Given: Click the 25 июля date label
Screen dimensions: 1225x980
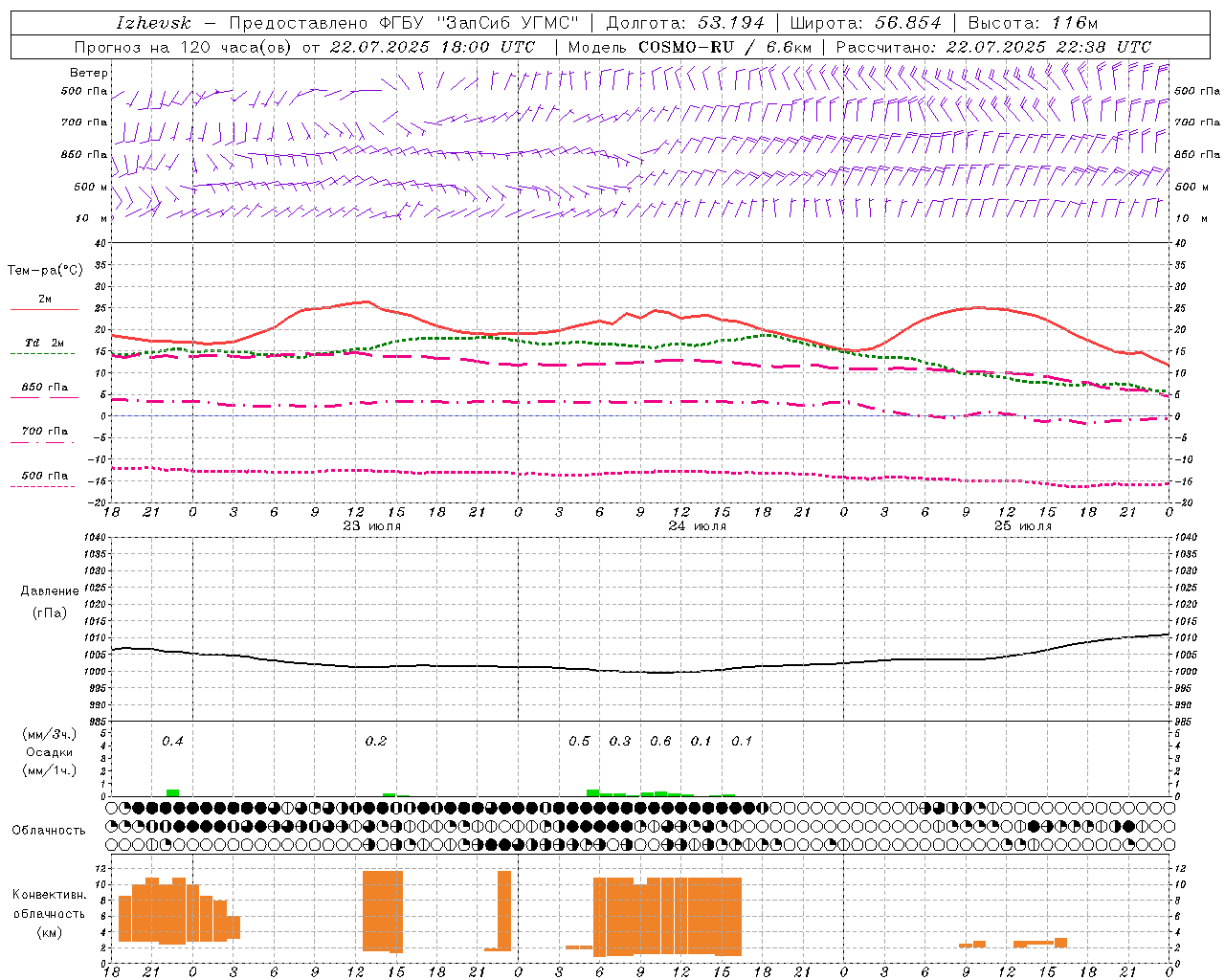Looking at the screenshot, I should click(x=1023, y=526).
